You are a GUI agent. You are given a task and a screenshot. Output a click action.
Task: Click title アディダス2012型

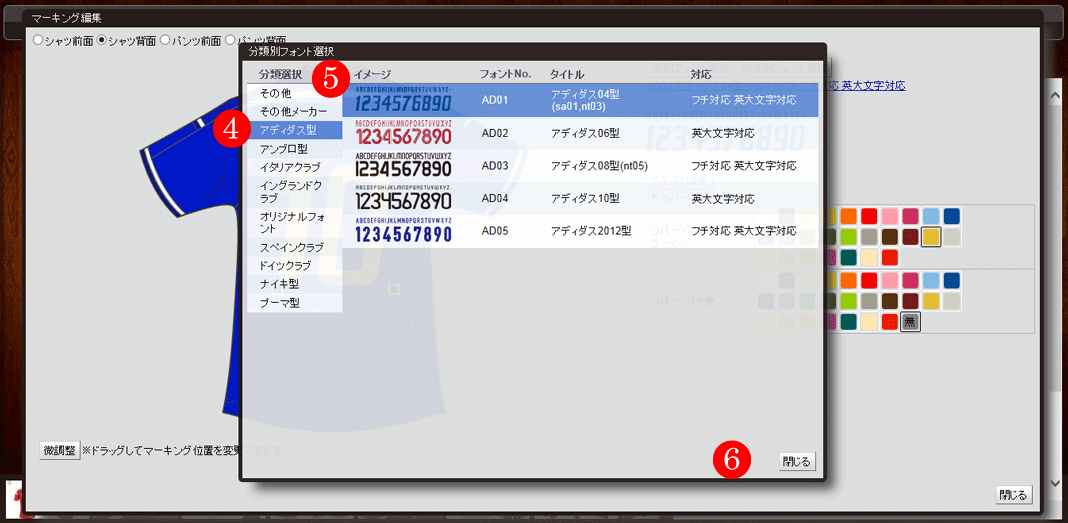click(590, 231)
